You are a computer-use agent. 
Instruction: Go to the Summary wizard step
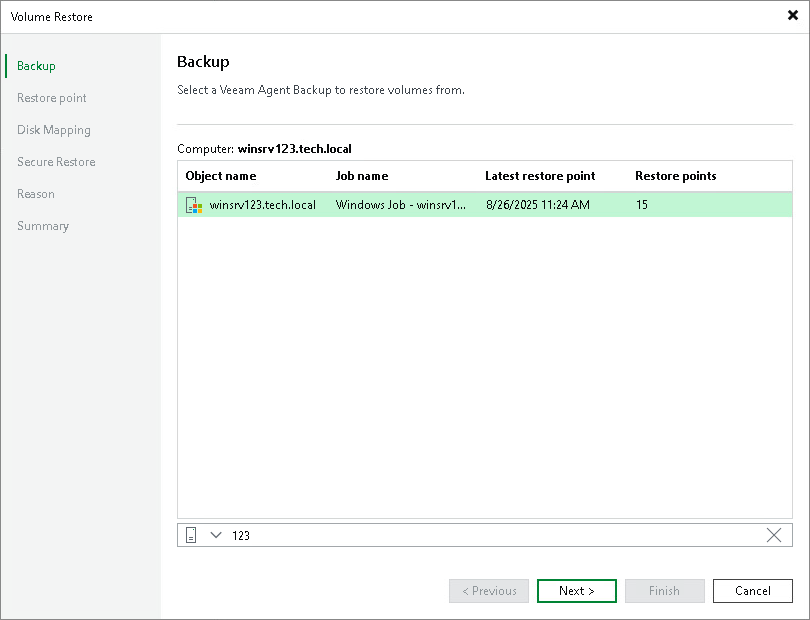tap(43, 226)
